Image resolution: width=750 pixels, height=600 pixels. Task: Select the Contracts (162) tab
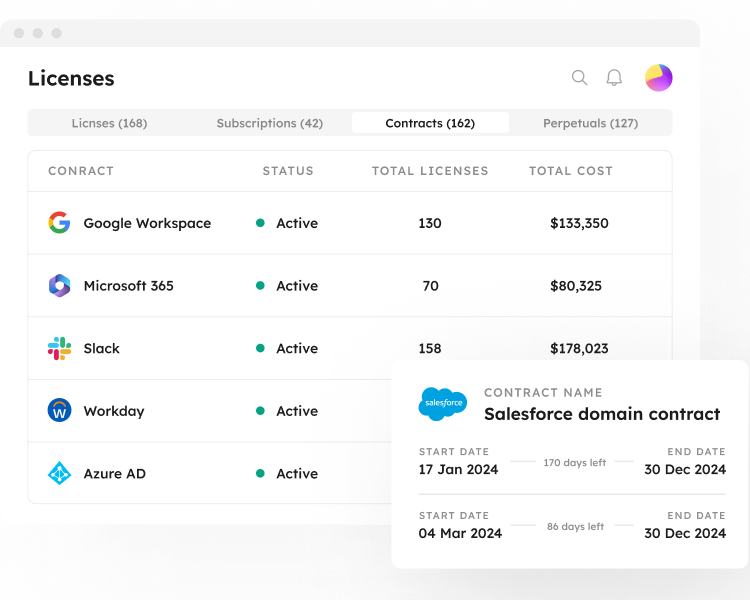[x=430, y=123]
